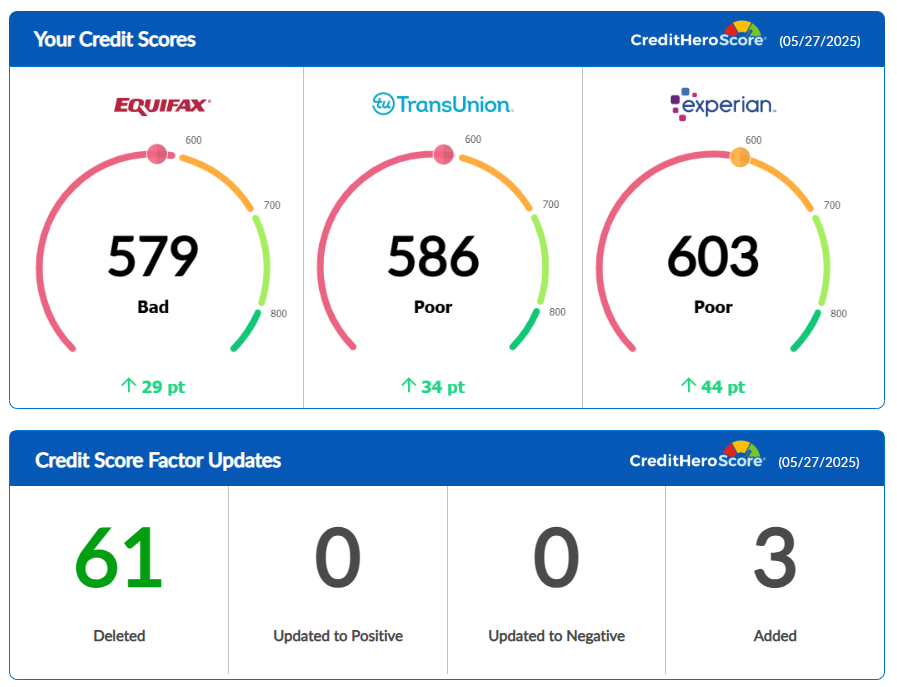Click the 'Updated to Positive' label
Screen dimensions: 897x687
tap(338, 636)
